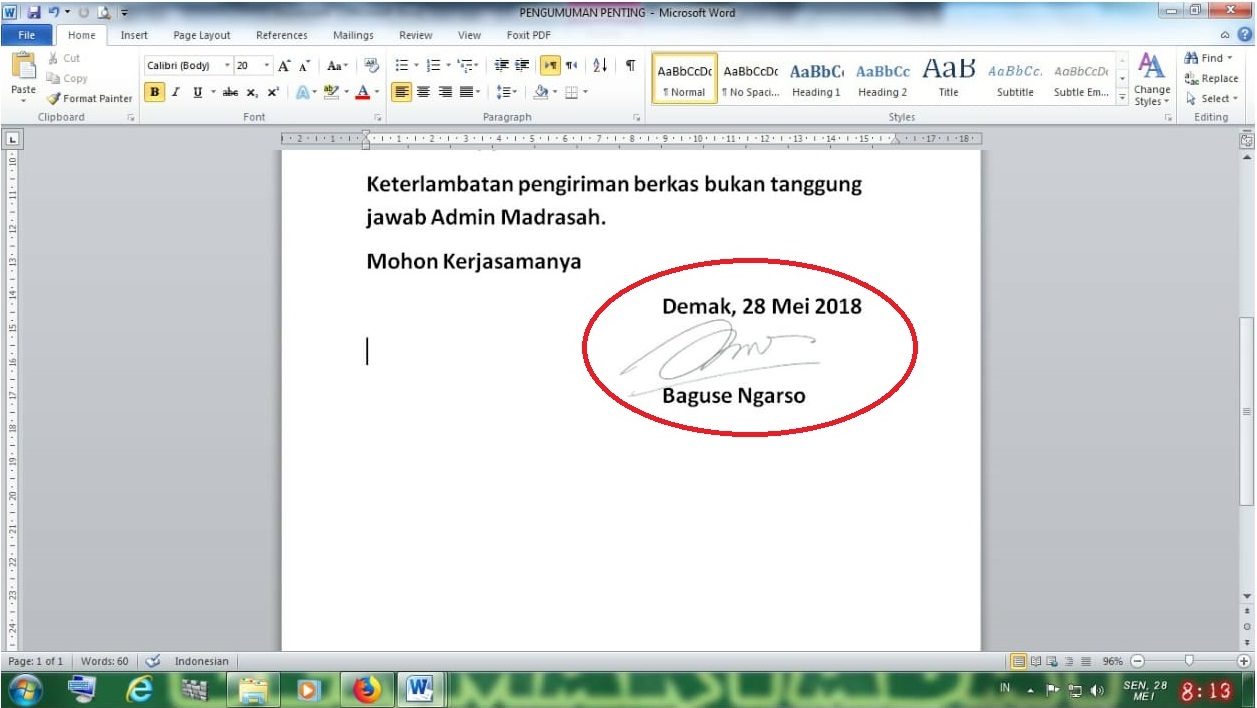This screenshot has width=1257, height=708.
Task: Toggle Show/Hide paragraph marks
Action: tap(628, 65)
